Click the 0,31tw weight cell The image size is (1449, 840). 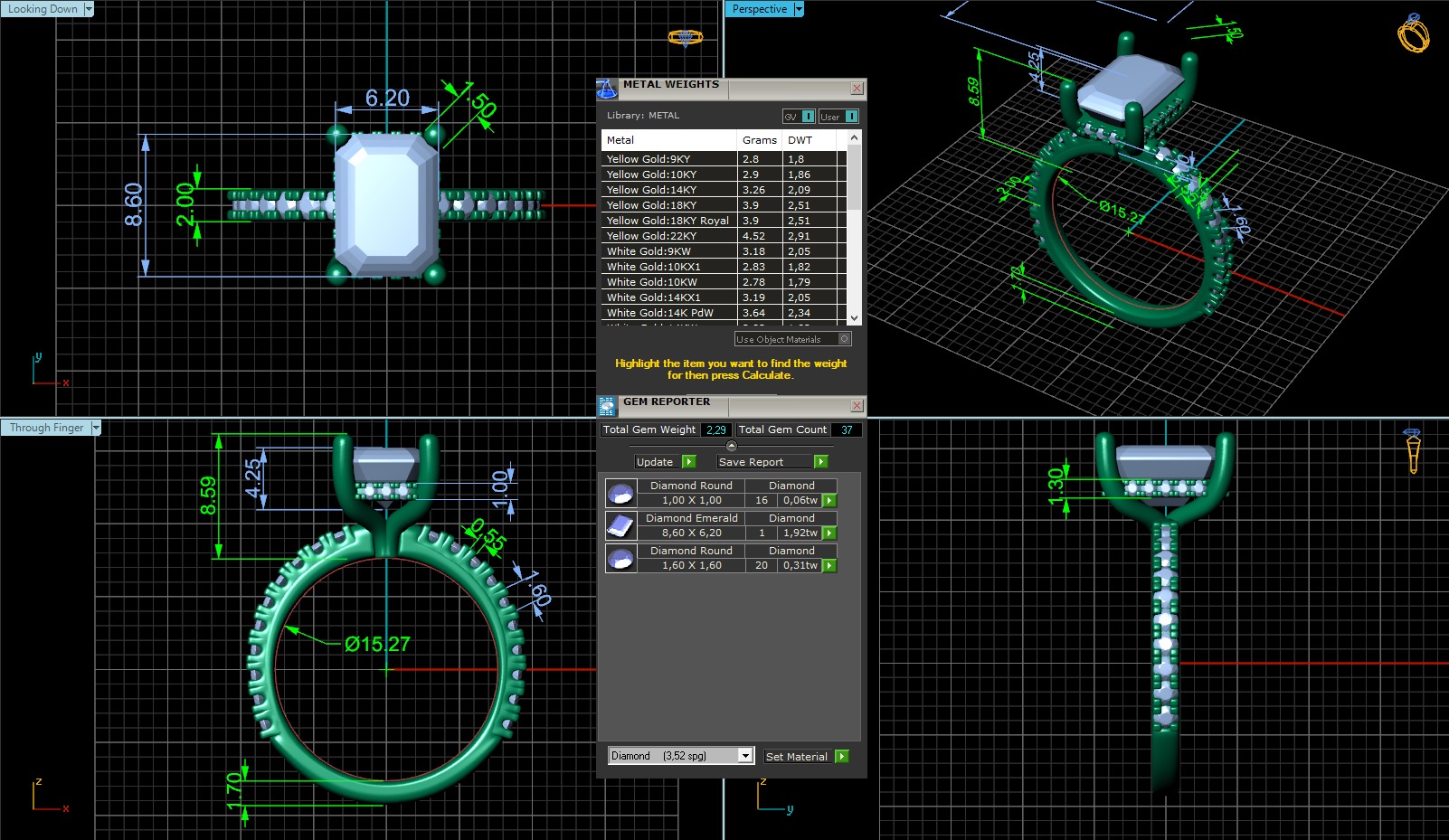point(800,565)
